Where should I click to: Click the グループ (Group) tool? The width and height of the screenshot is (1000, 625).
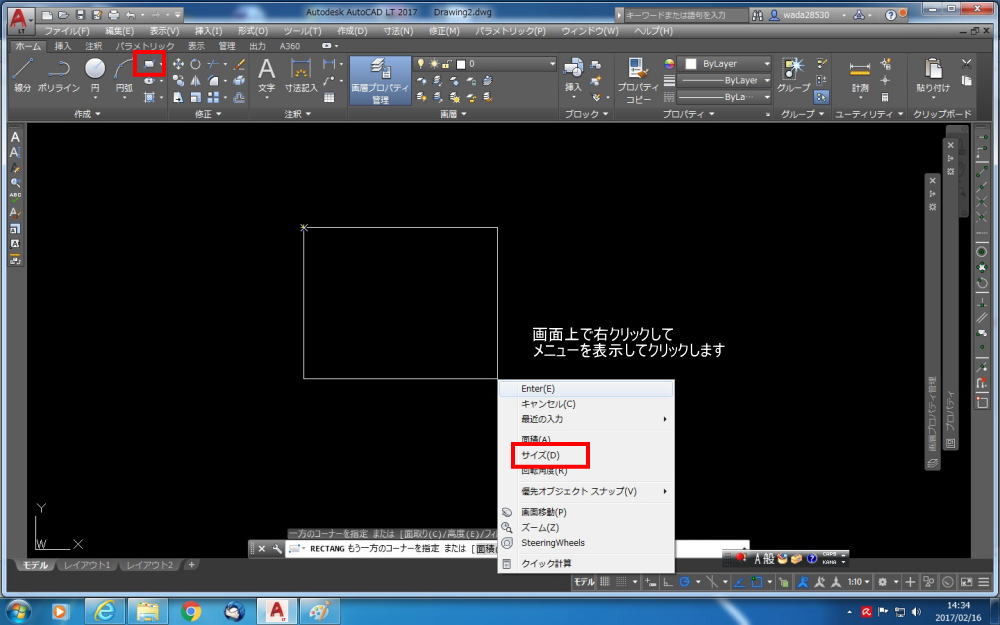[x=793, y=75]
